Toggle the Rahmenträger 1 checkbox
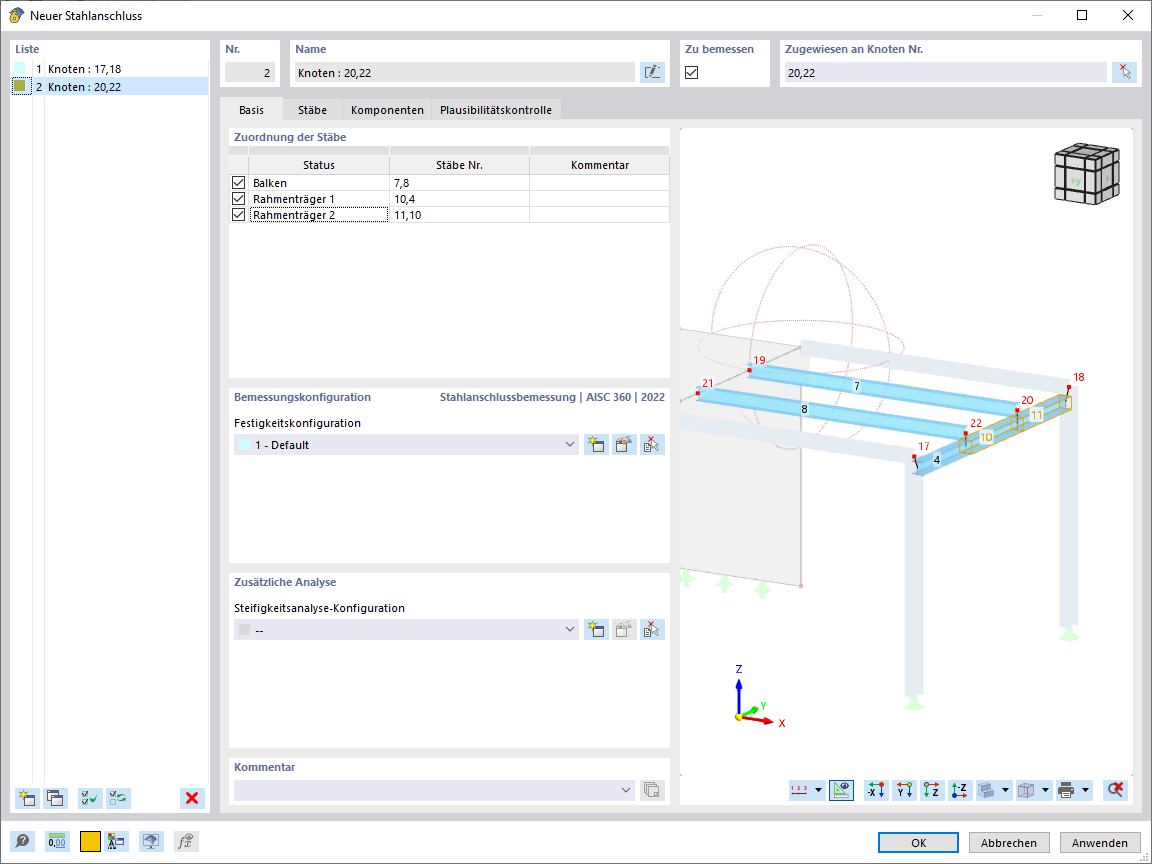The image size is (1152, 864). (238, 198)
